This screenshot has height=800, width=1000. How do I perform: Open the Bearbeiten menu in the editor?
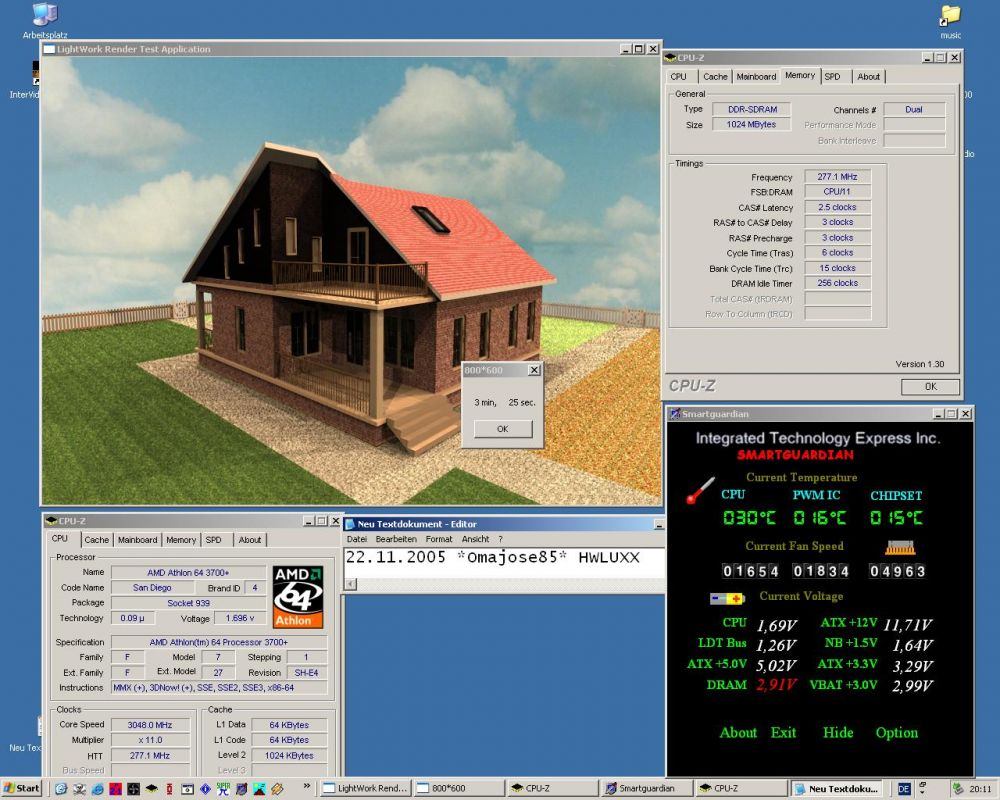click(x=396, y=539)
